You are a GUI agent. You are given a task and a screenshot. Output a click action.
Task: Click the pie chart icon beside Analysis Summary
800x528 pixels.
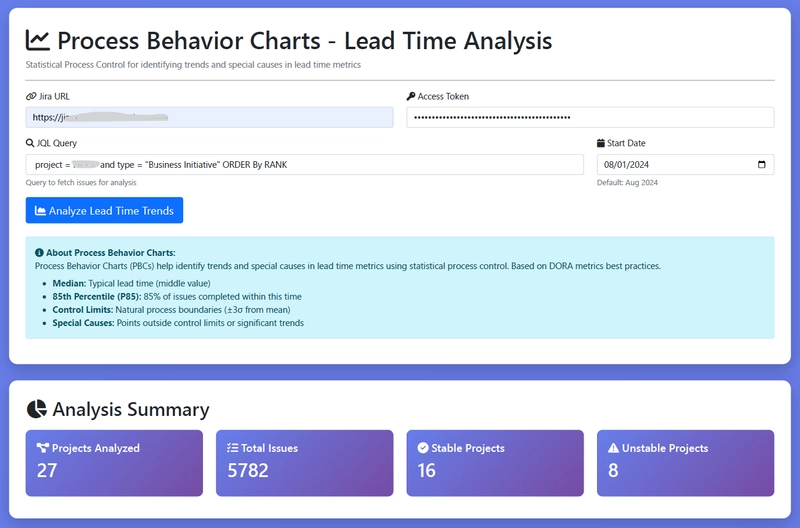pos(37,409)
